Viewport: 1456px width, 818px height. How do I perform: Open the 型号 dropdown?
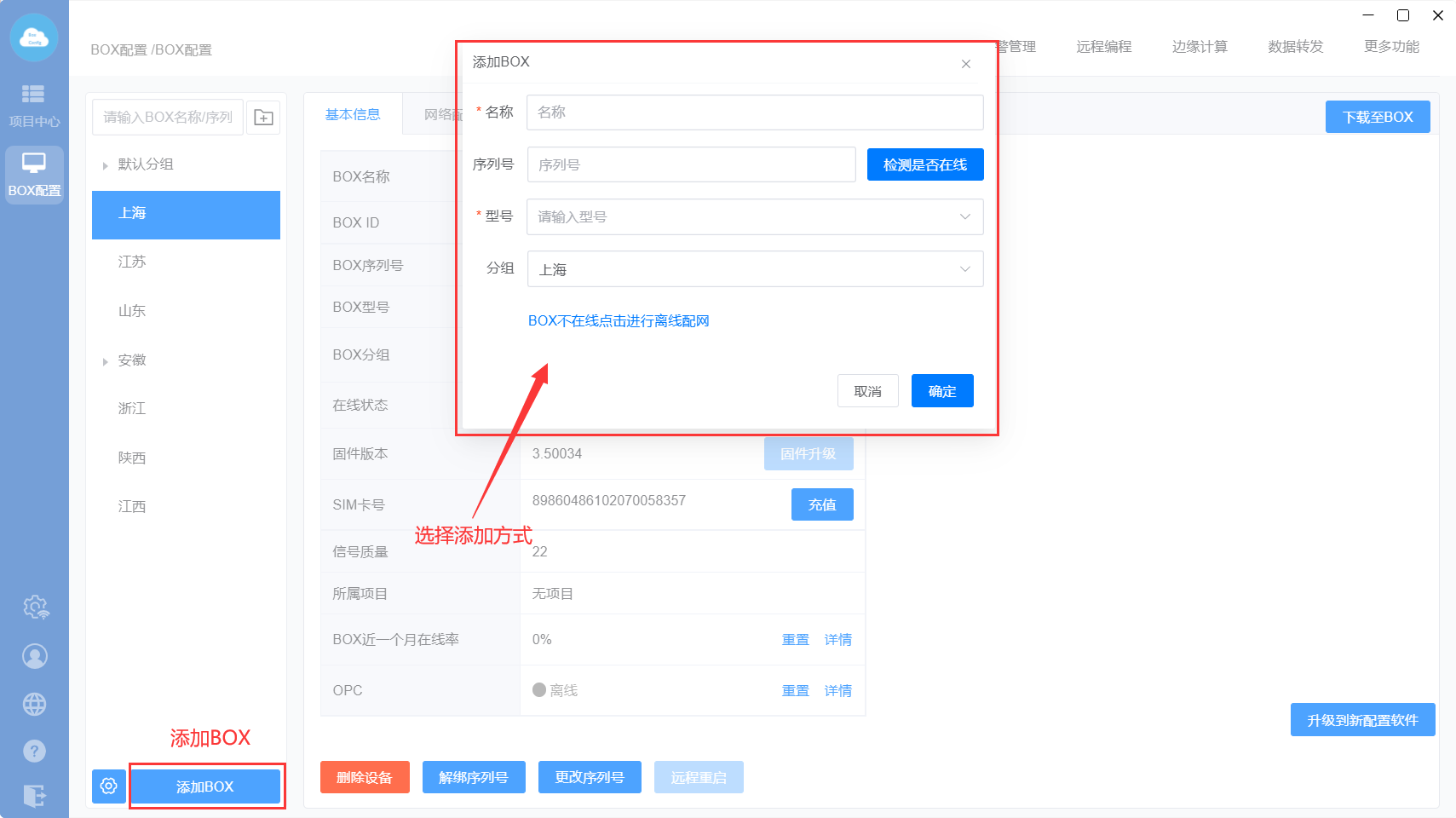click(x=754, y=217)
